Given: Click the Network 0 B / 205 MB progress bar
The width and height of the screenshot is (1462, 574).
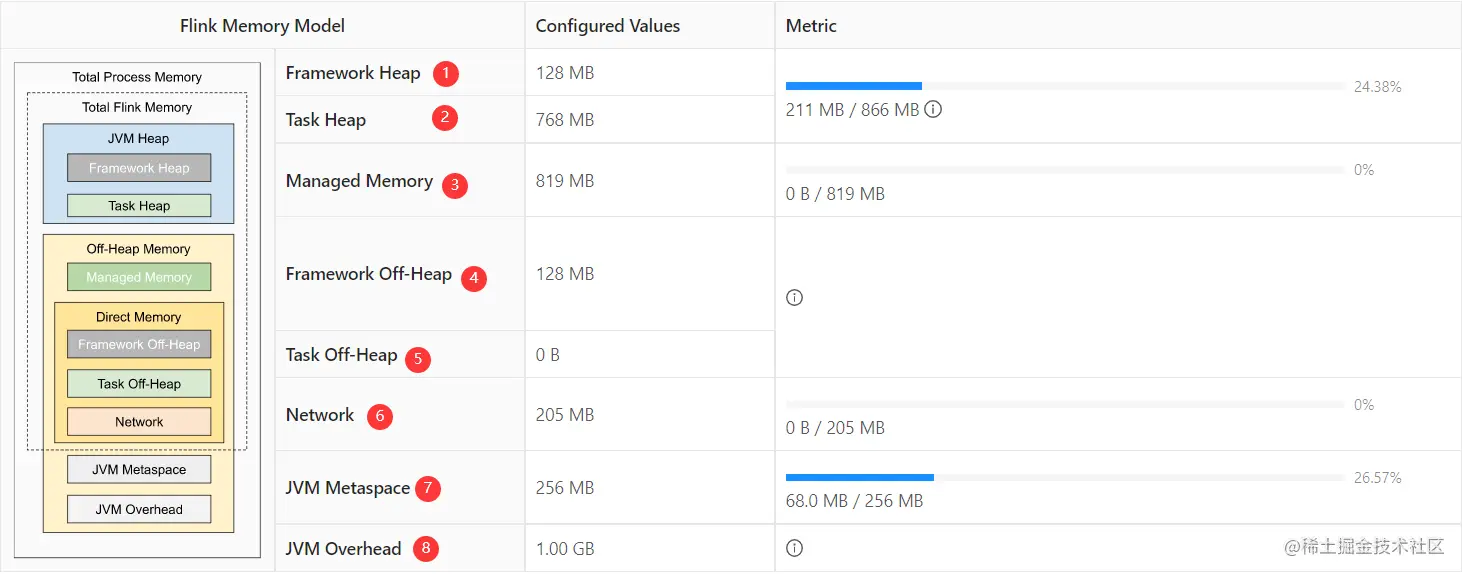Looking at the screenshot, I should point(1065,405).
